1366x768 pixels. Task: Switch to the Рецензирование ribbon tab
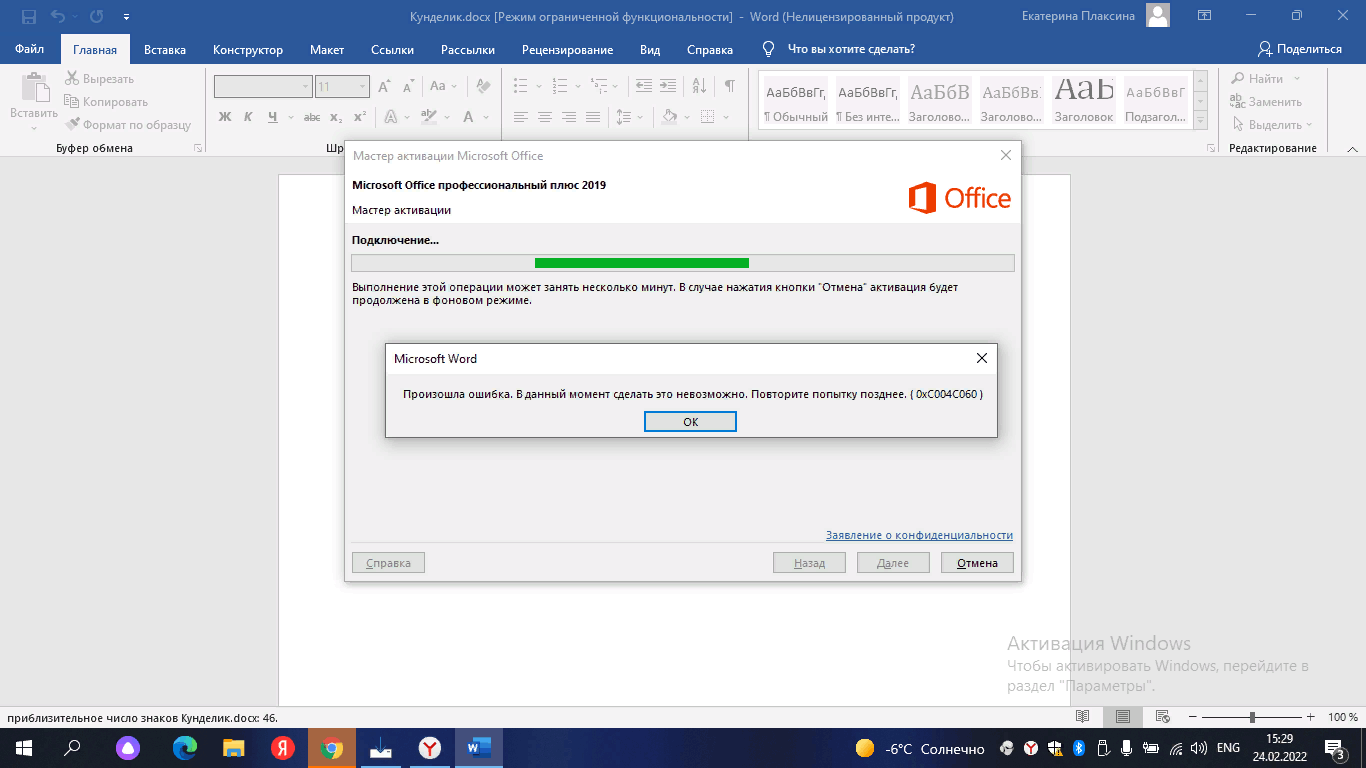(x=567, y=50)
